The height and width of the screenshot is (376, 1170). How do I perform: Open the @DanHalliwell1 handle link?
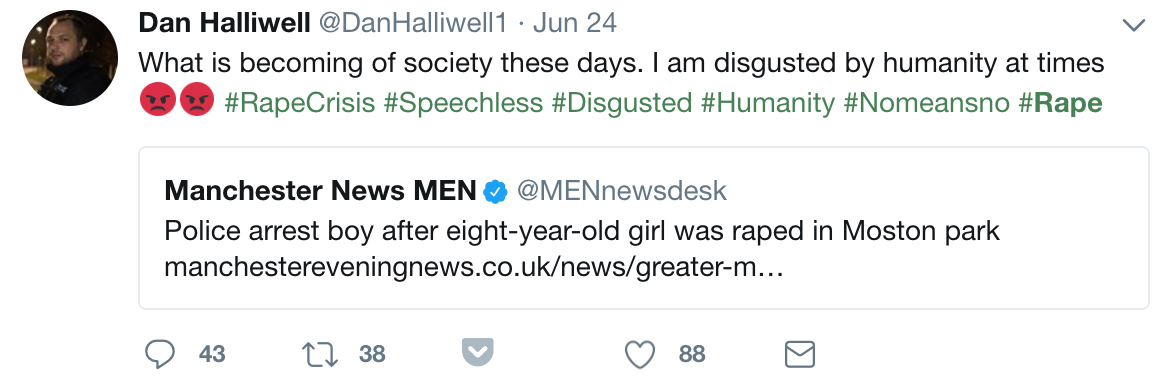click(413, 24)
